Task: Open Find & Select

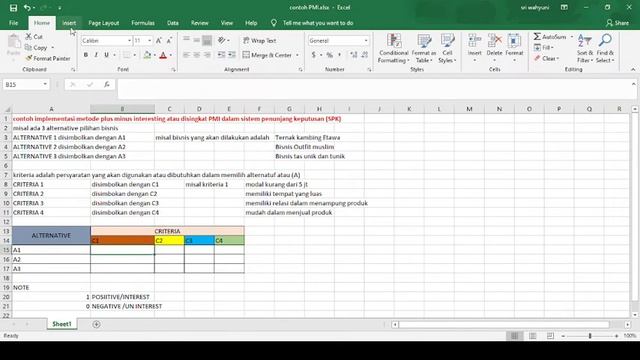Action: point(605,48)
